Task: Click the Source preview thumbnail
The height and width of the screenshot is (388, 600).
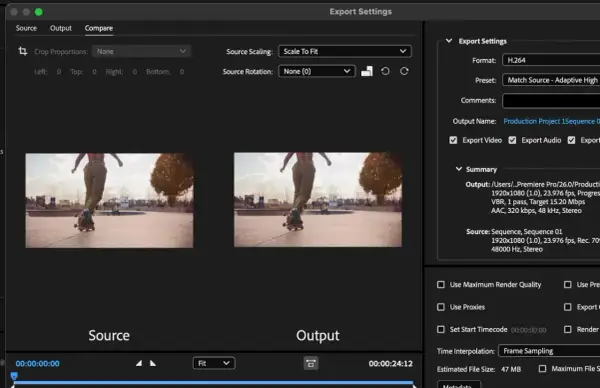Action: pos(109,201)
